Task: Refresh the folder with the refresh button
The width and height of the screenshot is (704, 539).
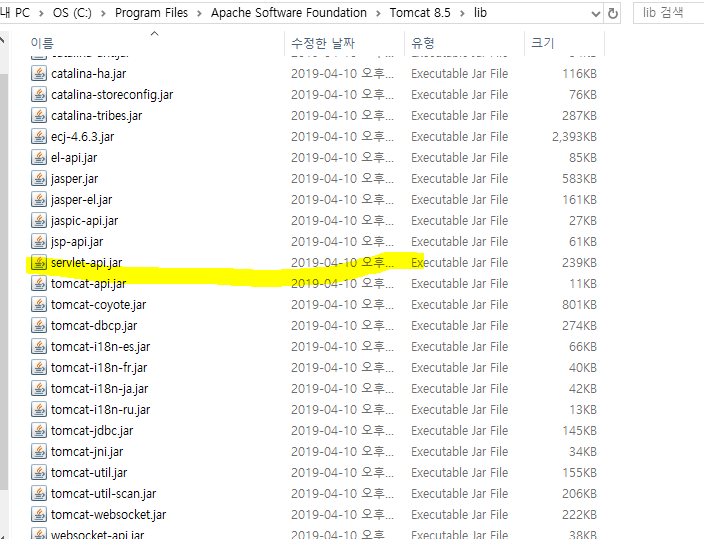Action: [612, 13]
